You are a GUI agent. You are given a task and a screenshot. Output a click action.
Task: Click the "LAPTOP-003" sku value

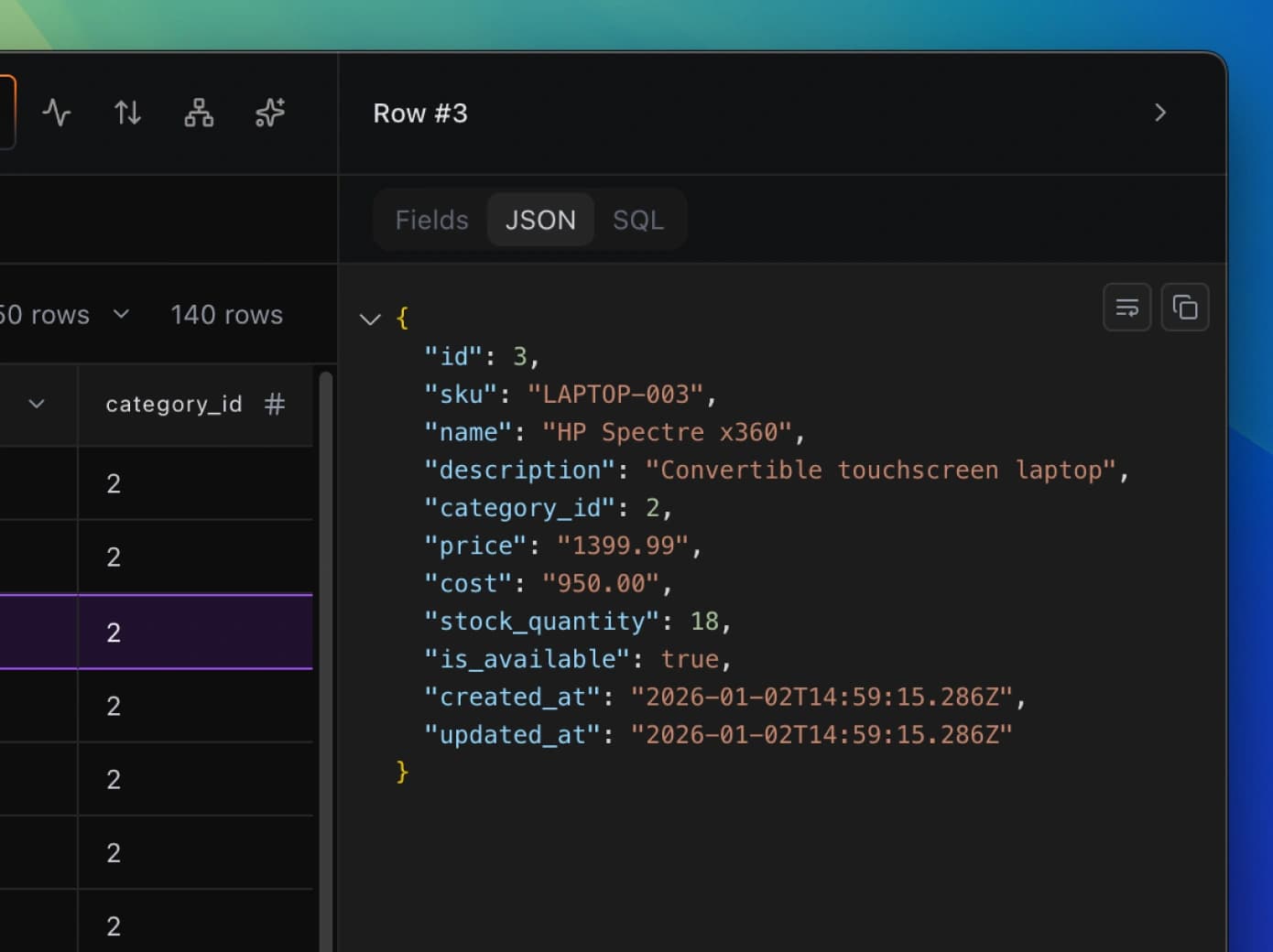tap(615, 395)
